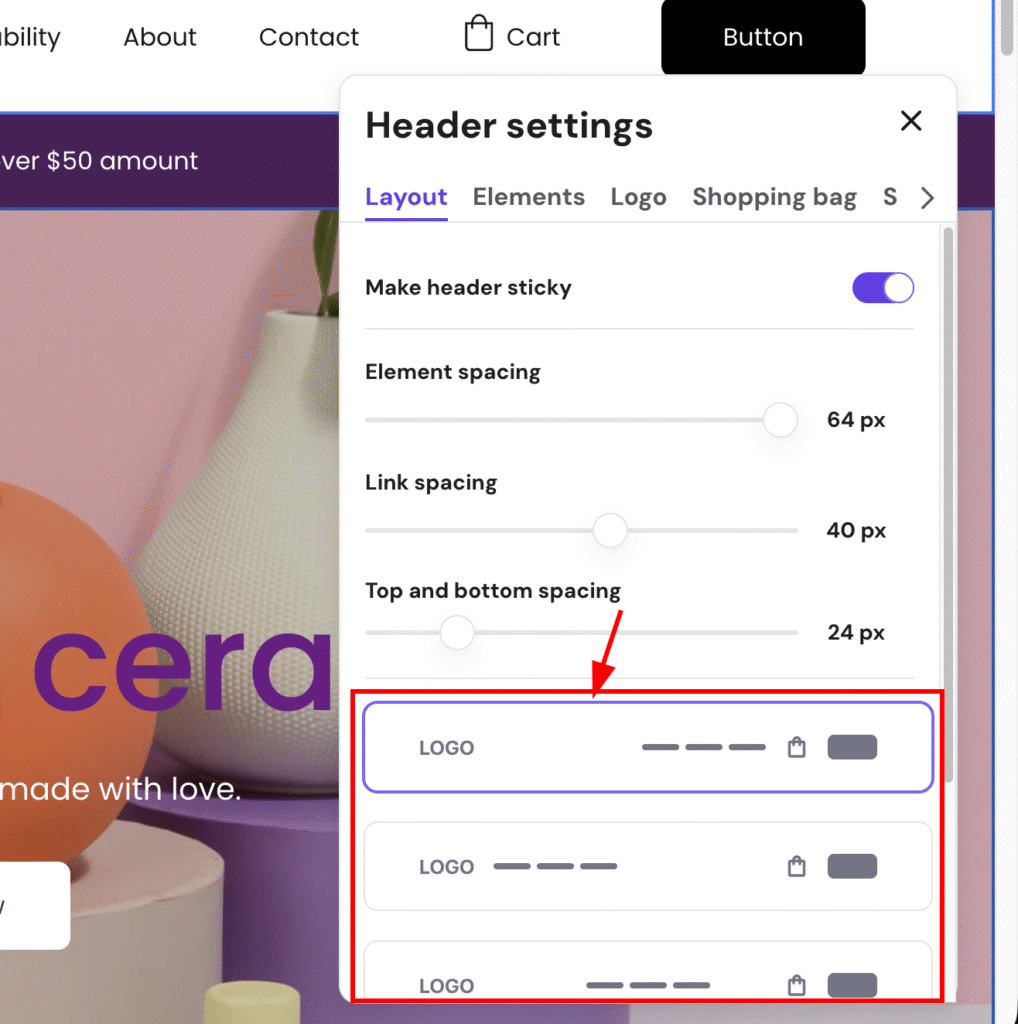The height and width of the screenshot is (1024, 1018).
Task: Open the About page link
Action: pos(160,38)
